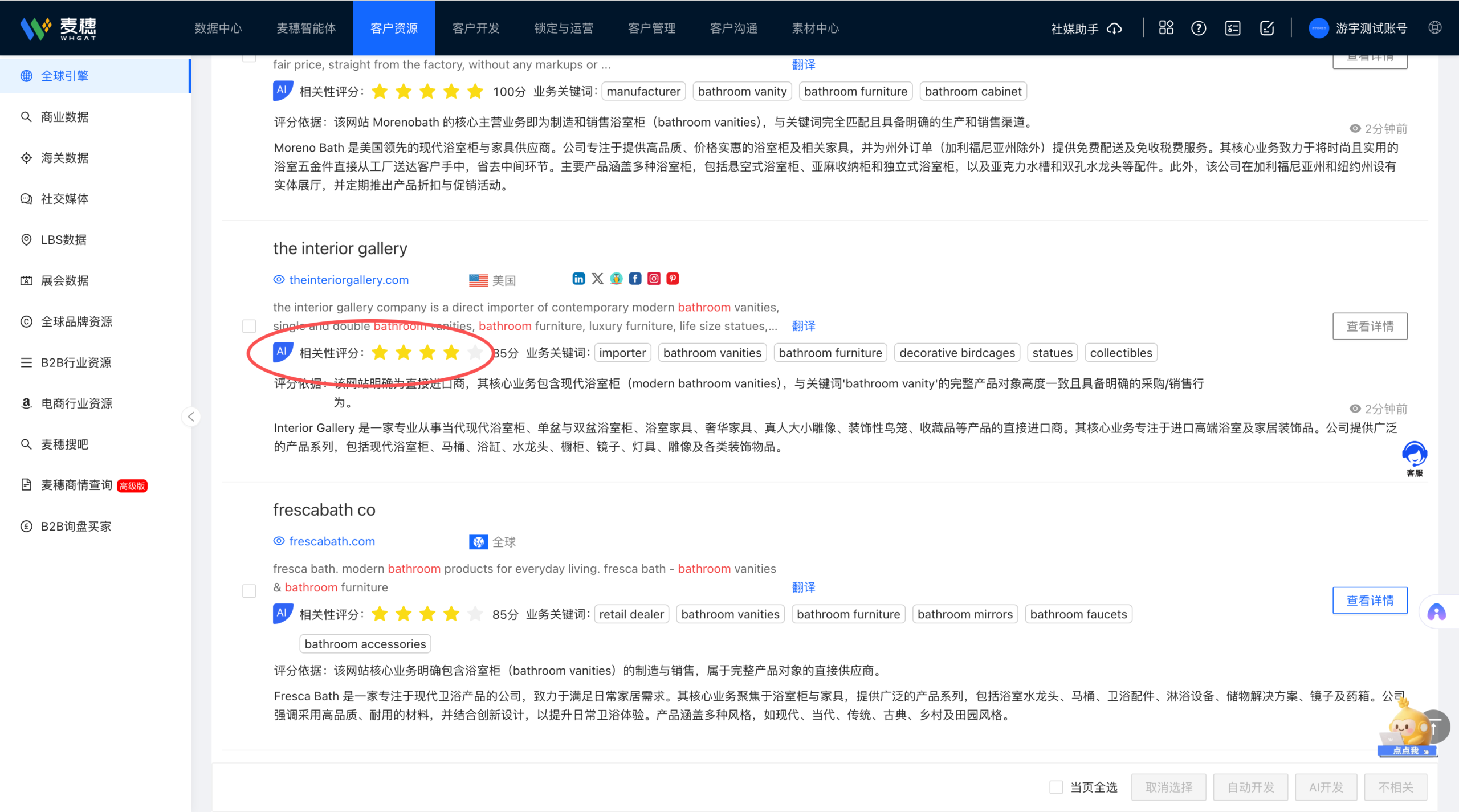Viewport: 1459px width, 812px height.
Task: Click the purple AI assistant floating icon
Action: point(1436,613)
